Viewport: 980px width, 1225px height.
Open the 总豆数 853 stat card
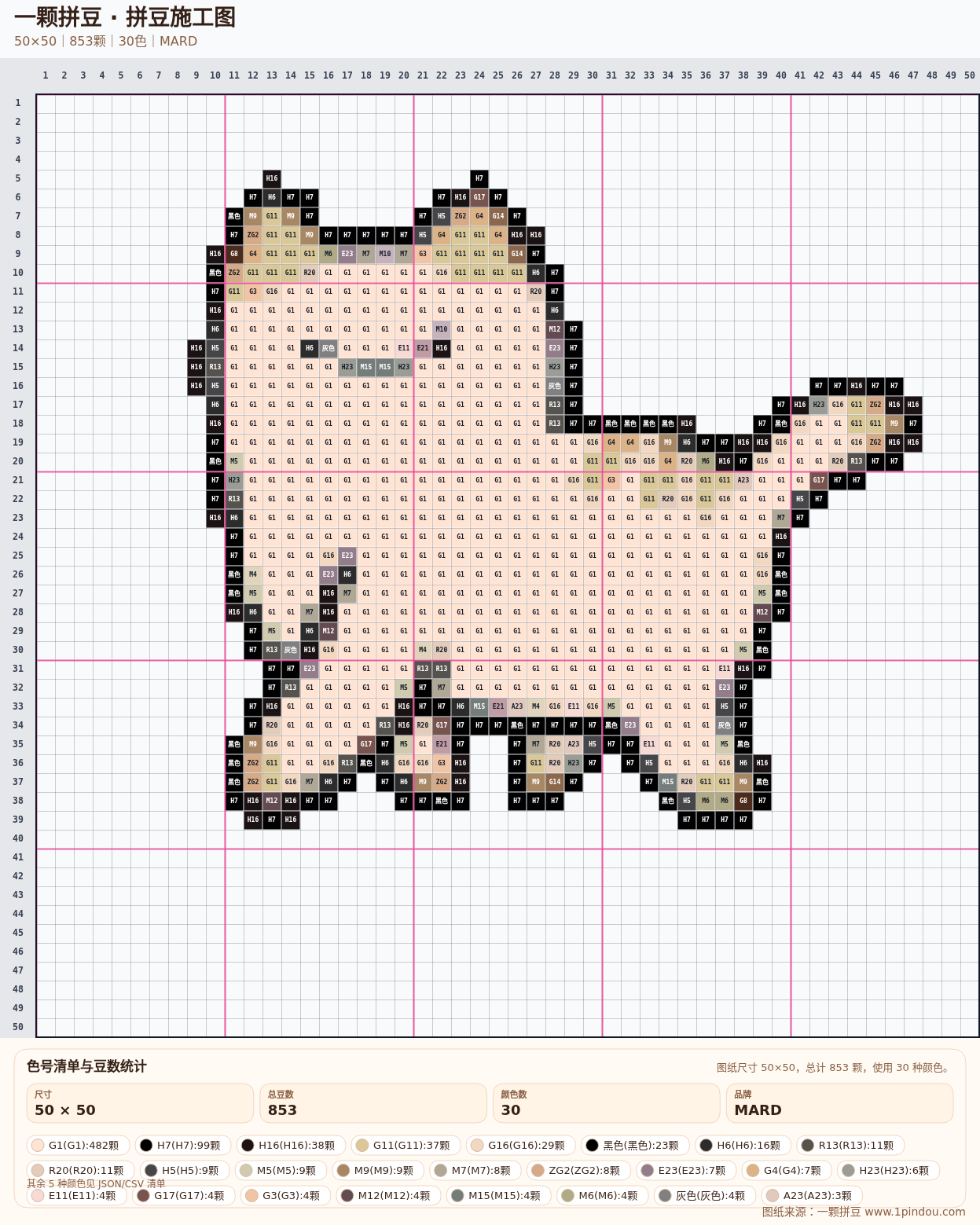[x=373, y=1103]
